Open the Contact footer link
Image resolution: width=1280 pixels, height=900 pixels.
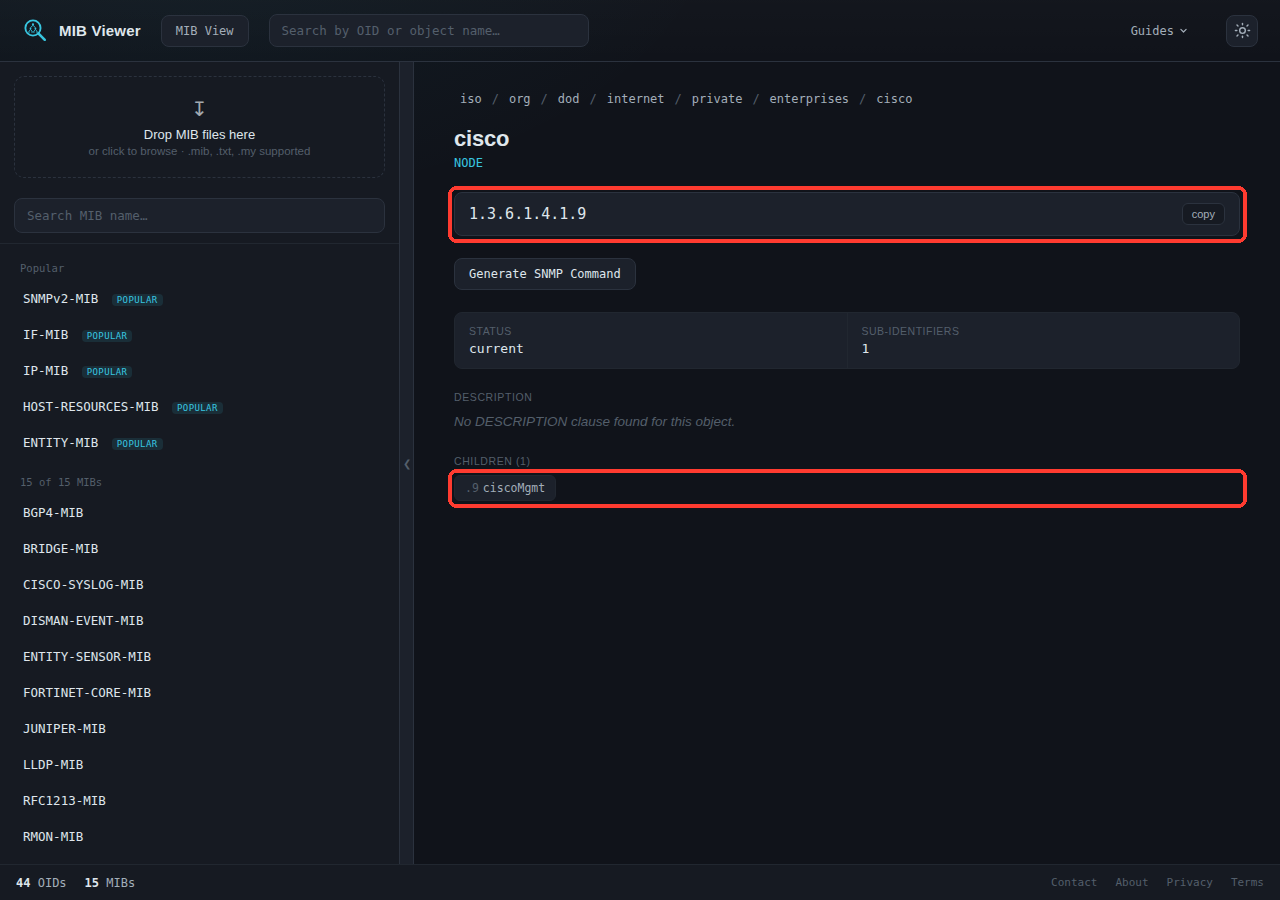click(x=1074, y=882)
